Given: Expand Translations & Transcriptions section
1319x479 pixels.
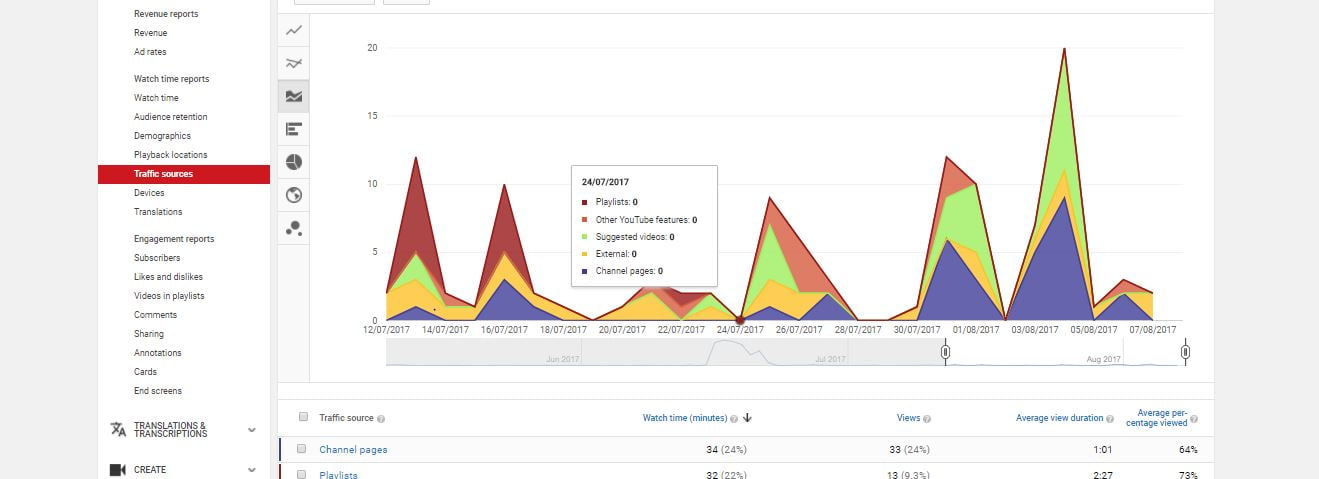Looking at the screenshot, I should [251, 430].
